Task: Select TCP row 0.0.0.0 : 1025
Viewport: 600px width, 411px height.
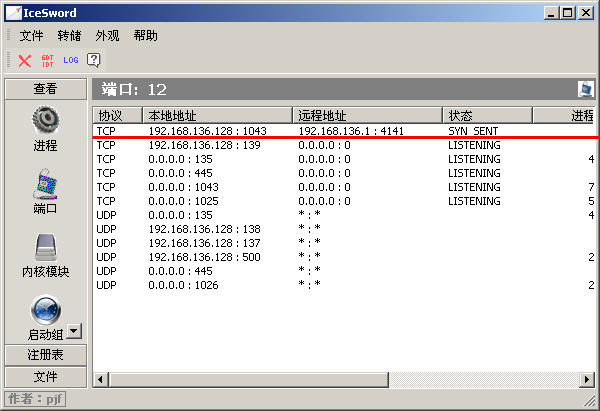Action: (344, 201)
